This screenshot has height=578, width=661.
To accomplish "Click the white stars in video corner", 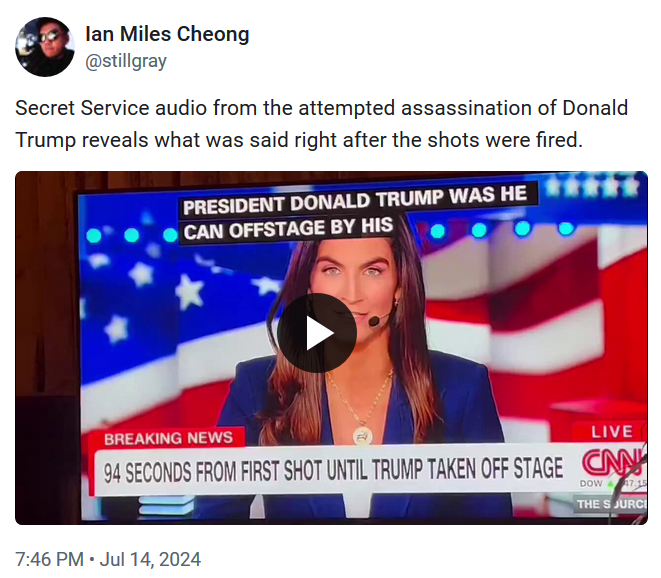I will click(x=592, y=187).
